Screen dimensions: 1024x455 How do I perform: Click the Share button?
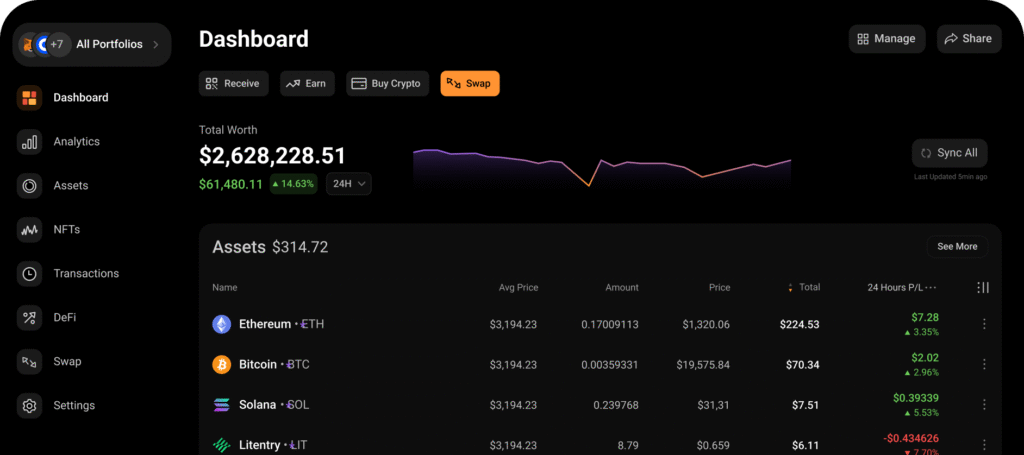coord(969,39)
